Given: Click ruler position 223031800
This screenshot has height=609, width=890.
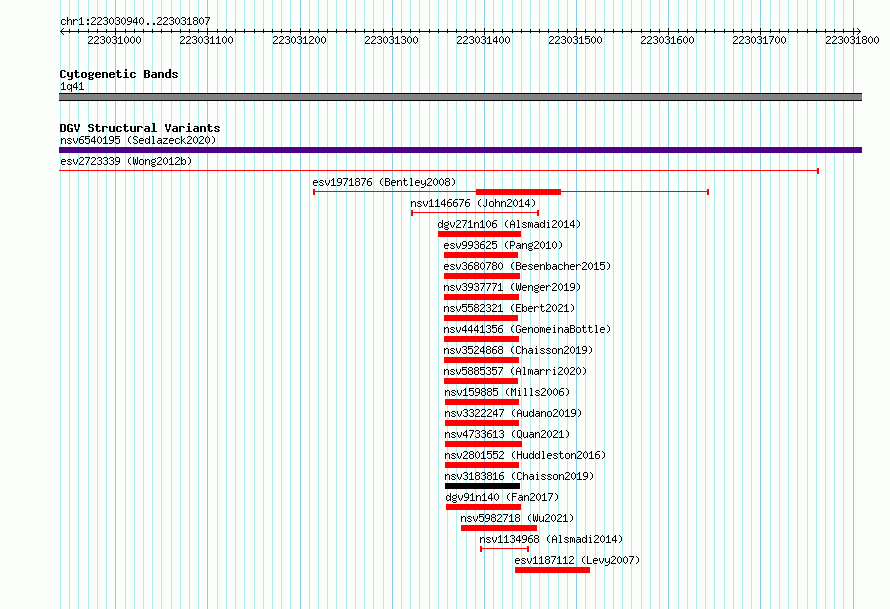Looking at the screenshot, I should coord(852,40).
